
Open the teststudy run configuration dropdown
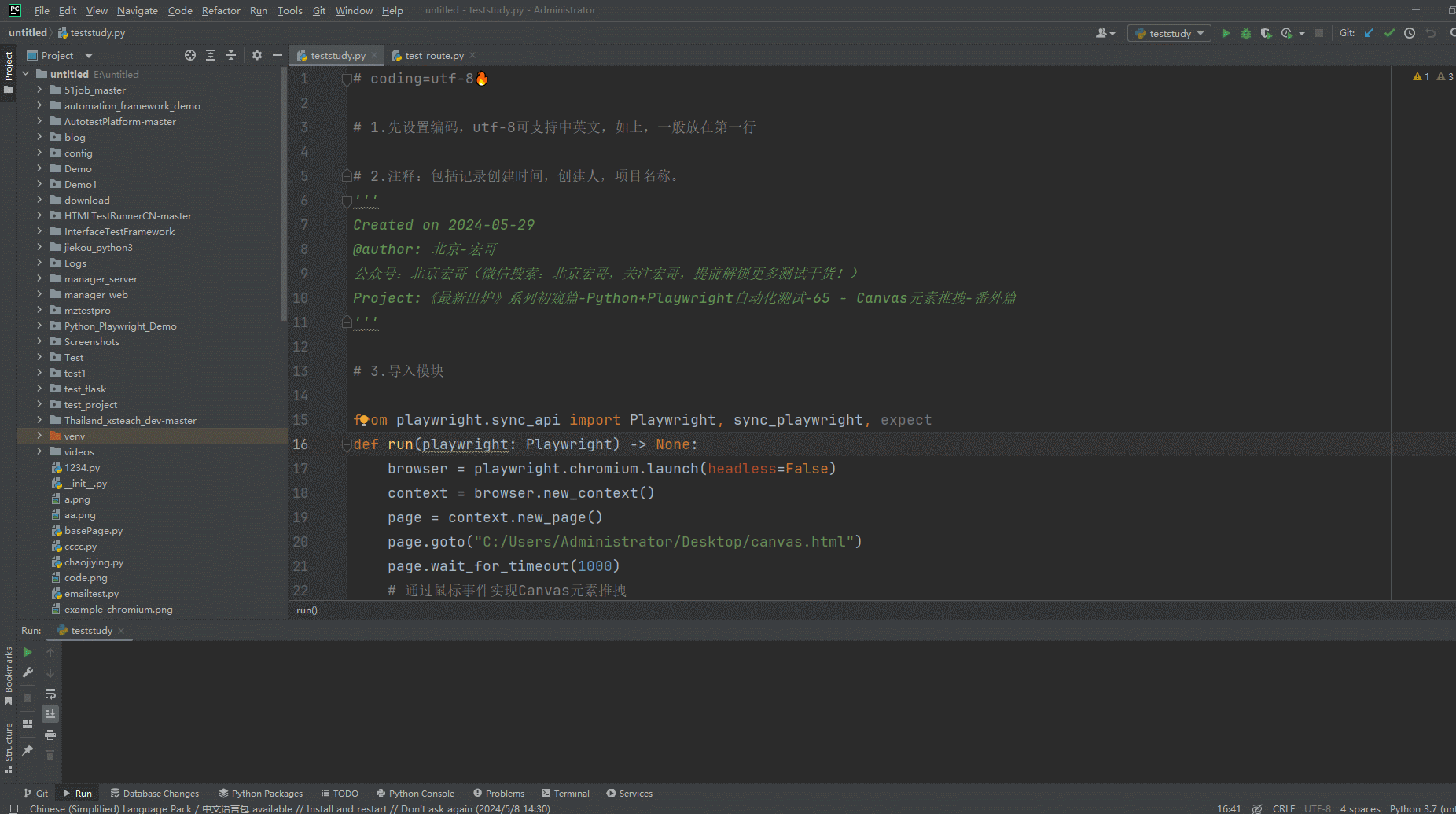(x=1169, y=33)
